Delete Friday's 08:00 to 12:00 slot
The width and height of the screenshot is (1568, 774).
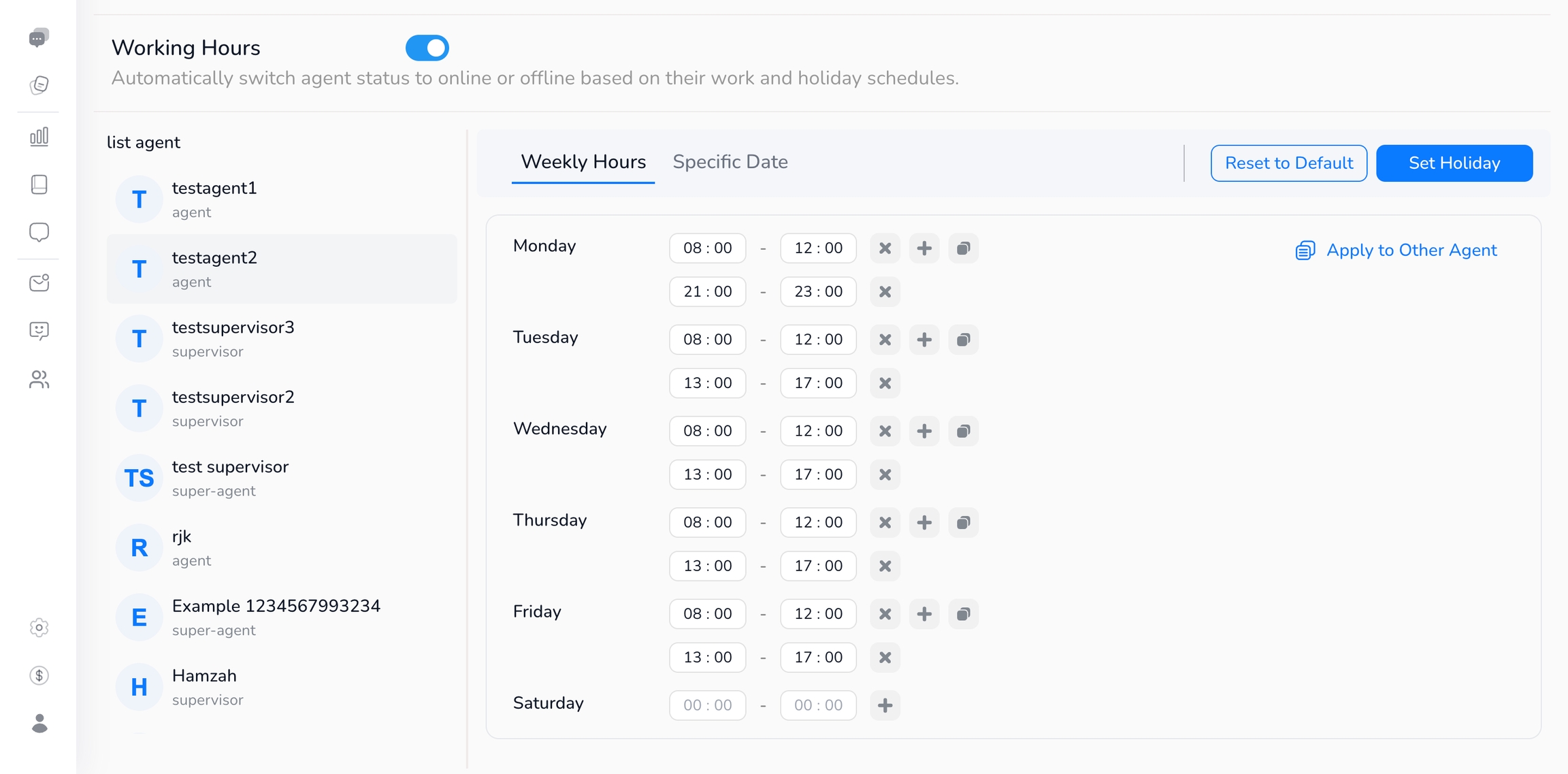click(x=885, y=614)
